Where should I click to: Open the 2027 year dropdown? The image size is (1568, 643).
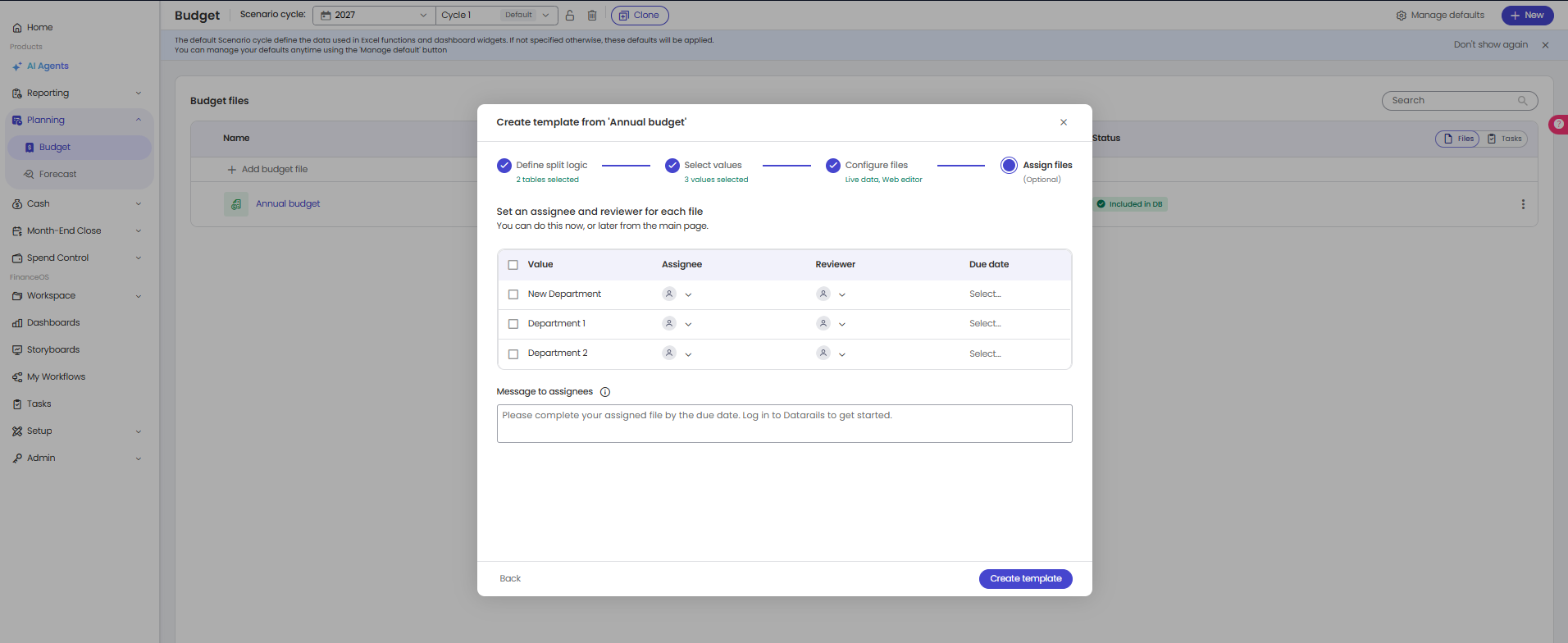pos(374,15)
